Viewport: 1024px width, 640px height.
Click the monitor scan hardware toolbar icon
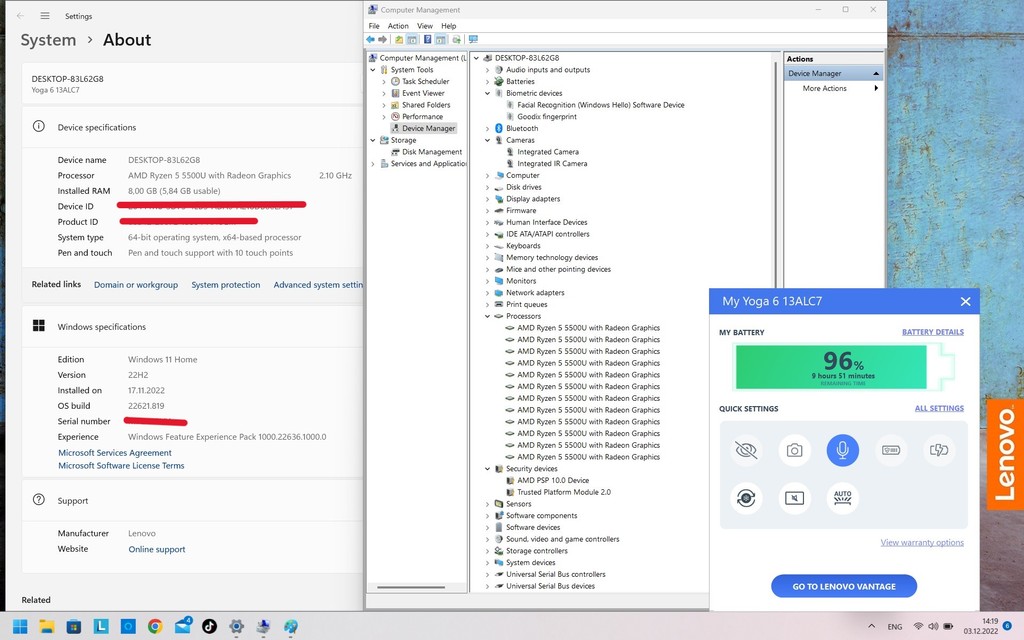473,40
